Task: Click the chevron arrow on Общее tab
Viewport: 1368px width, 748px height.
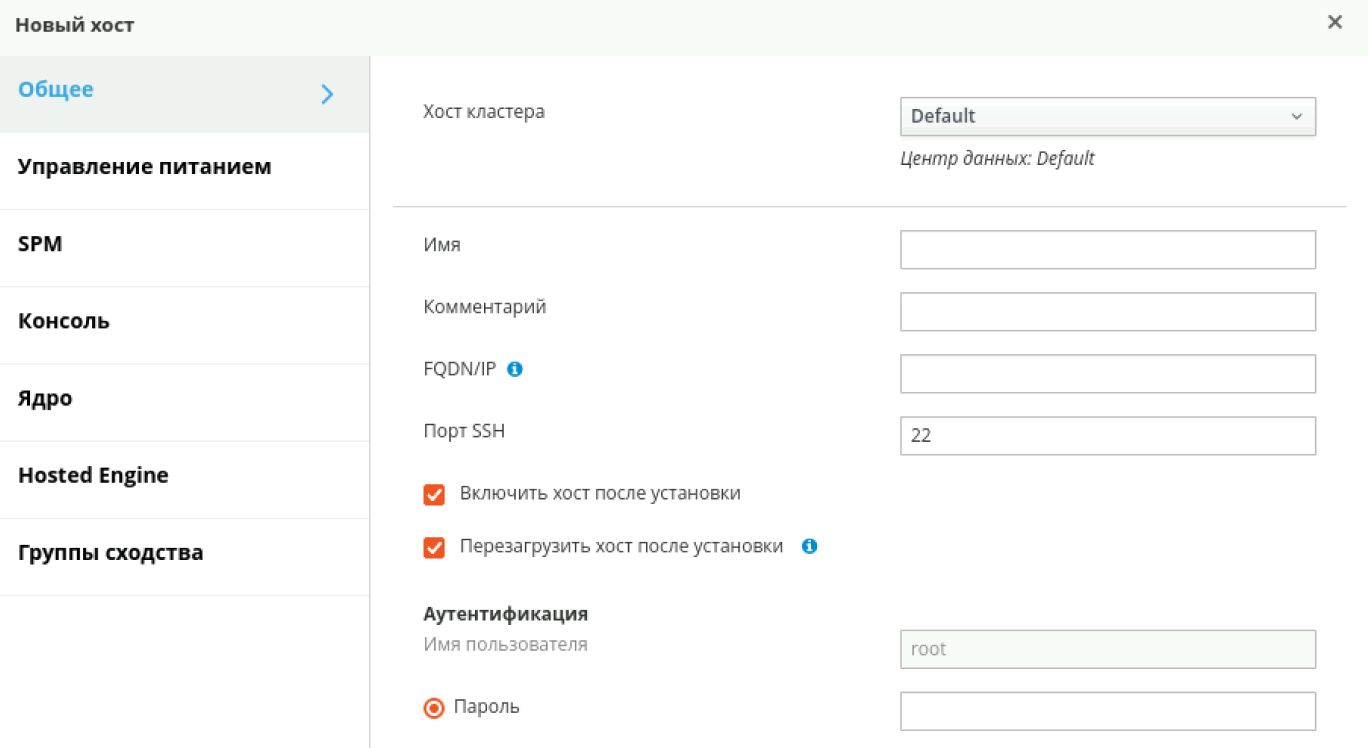Action: [x=327, y=94]
